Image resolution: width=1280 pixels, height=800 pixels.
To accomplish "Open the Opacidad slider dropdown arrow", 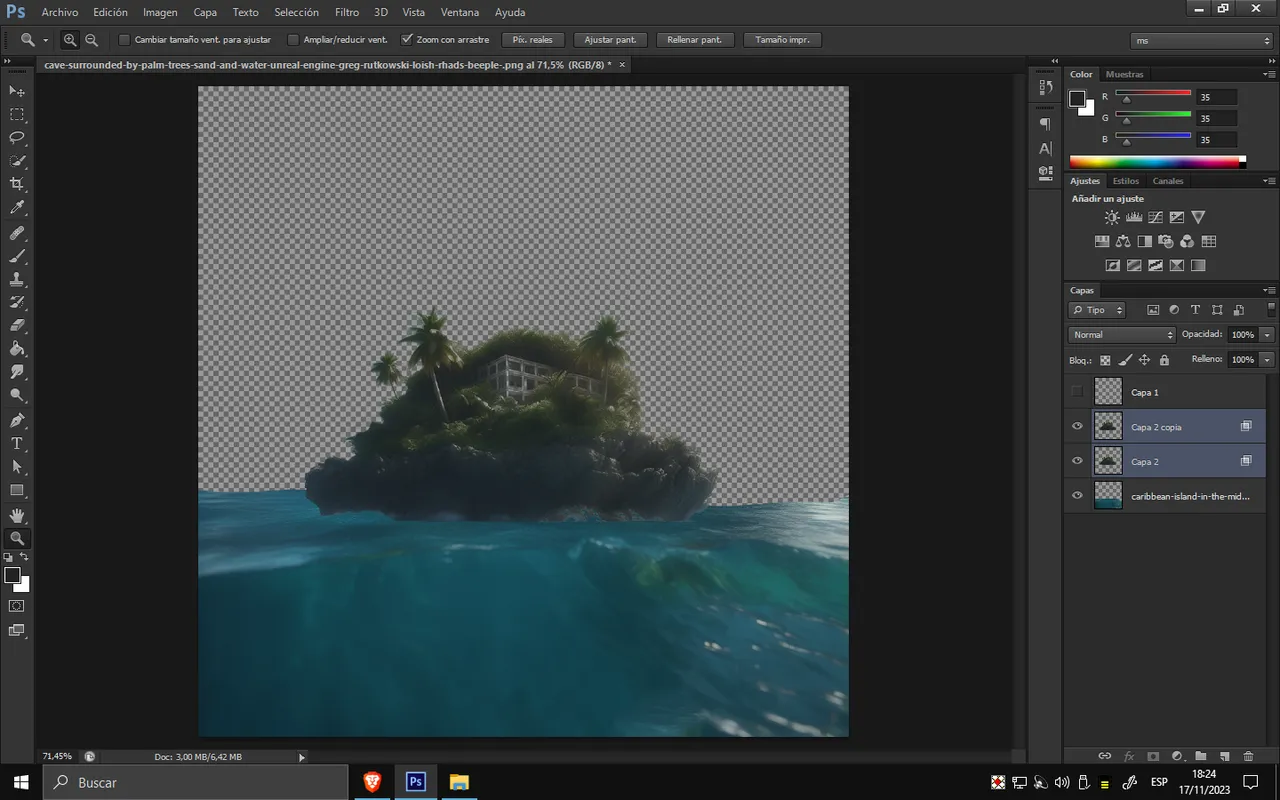I will click(1268, 335).
